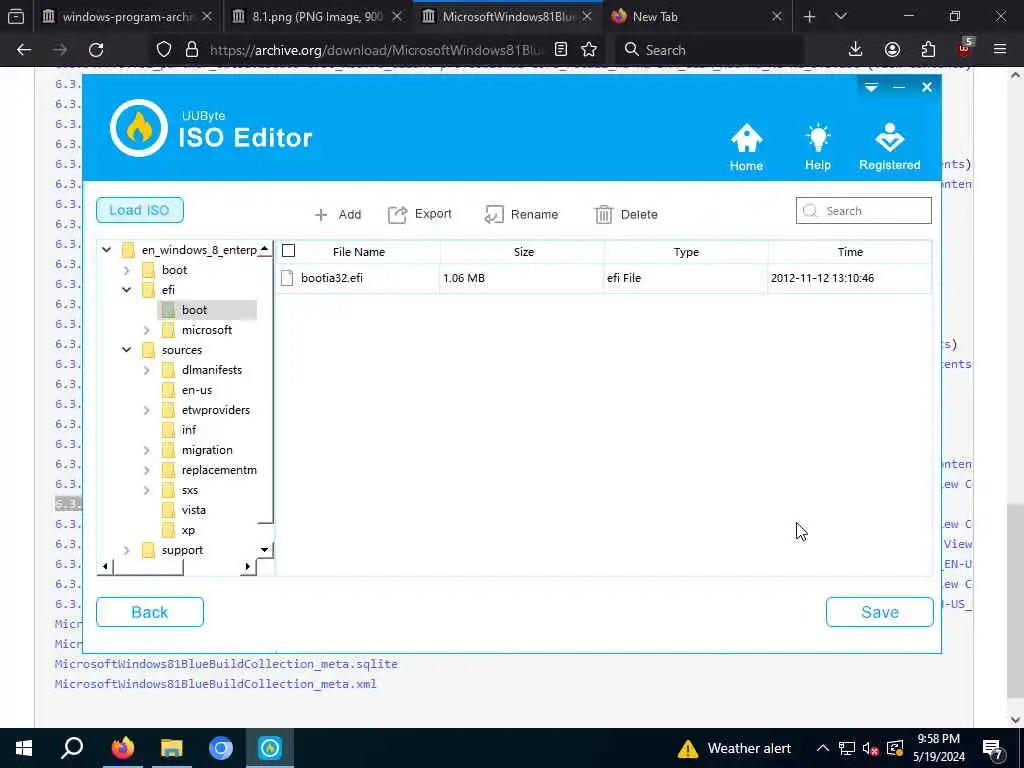Select the etwproviders tree item
Screen dimensions: 1024x768
(216, 410)
